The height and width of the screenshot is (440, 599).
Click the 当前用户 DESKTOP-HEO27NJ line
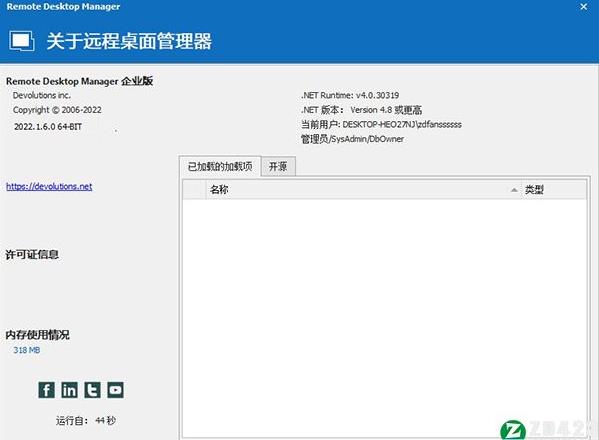point(381,125)
